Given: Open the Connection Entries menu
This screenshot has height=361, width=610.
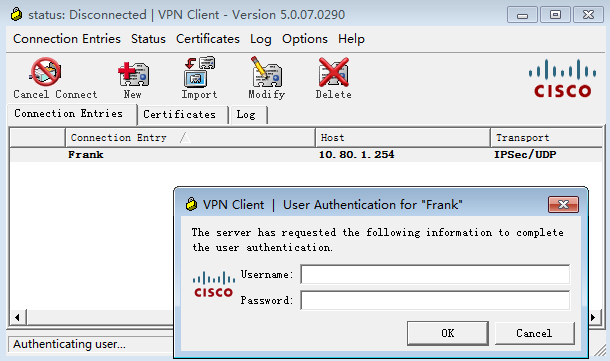Looking at the screenshot, I should (67, 39).
